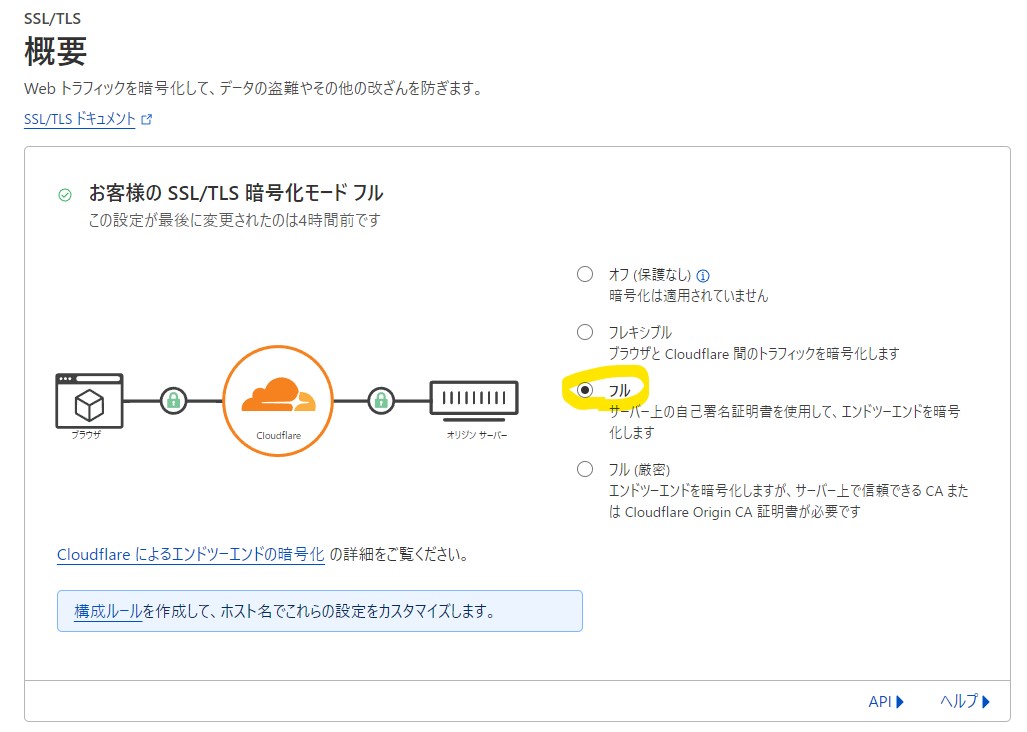Click lock icon between Cloudflare and origin server
The height and width of the screenshot is (732, 1027).
pyautogui.click(x=380, y=401)
